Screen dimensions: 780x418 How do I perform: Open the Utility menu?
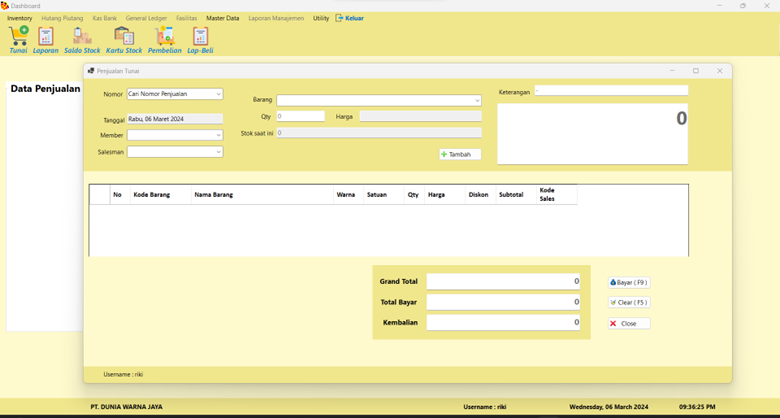321,18
